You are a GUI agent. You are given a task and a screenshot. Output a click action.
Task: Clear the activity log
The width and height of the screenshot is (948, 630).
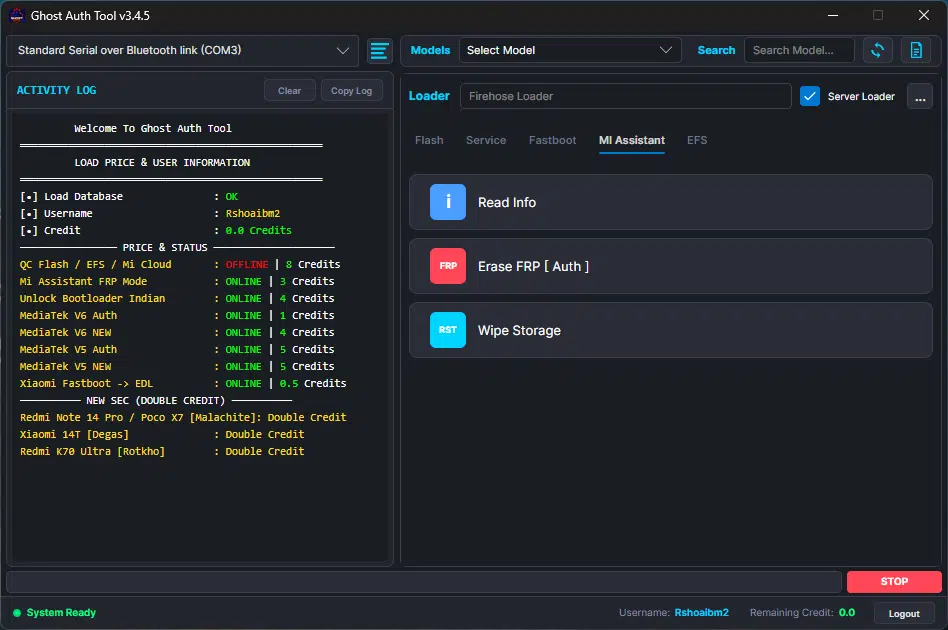[x=289, y=91]
